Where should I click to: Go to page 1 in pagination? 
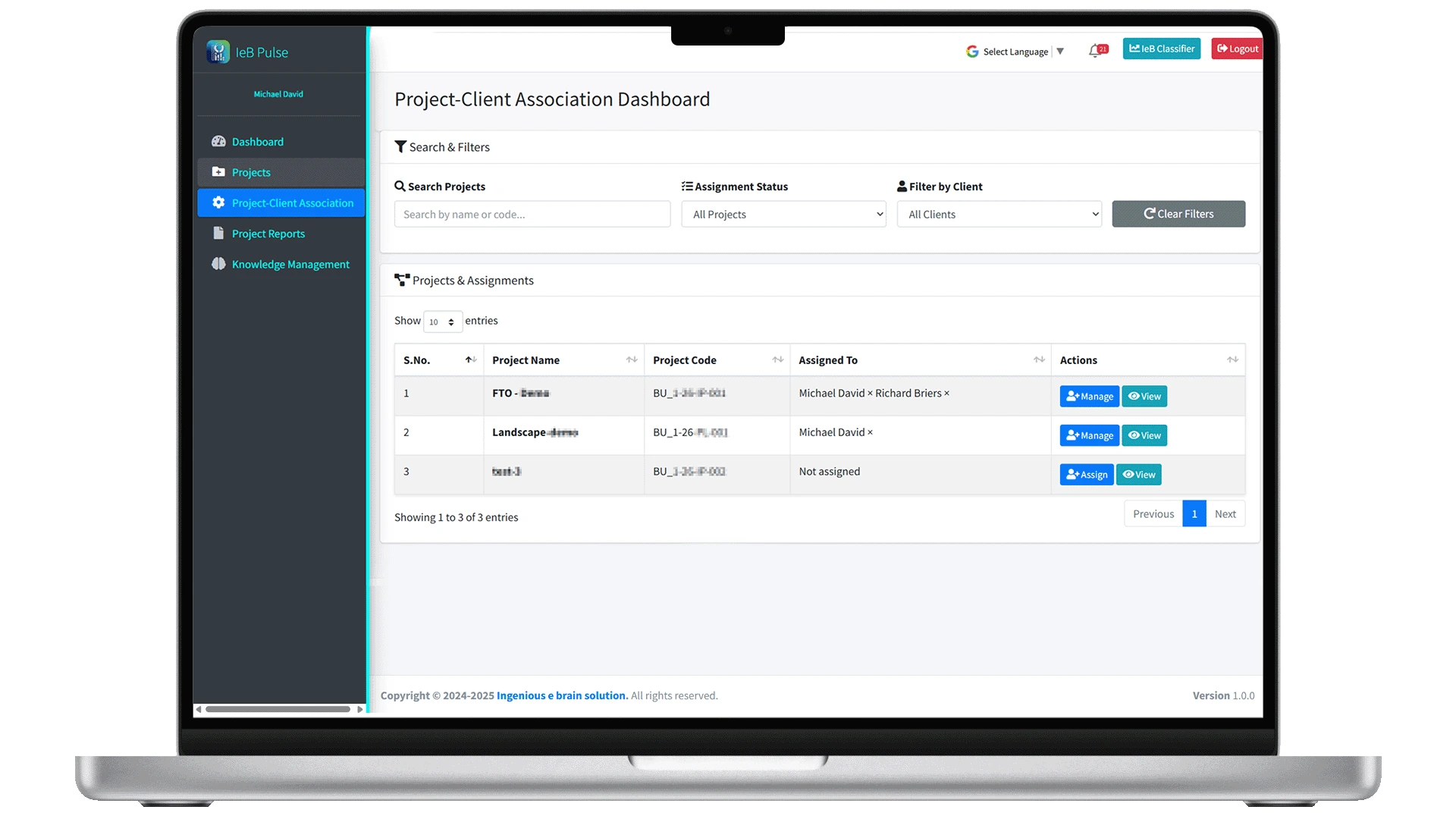1194,514
